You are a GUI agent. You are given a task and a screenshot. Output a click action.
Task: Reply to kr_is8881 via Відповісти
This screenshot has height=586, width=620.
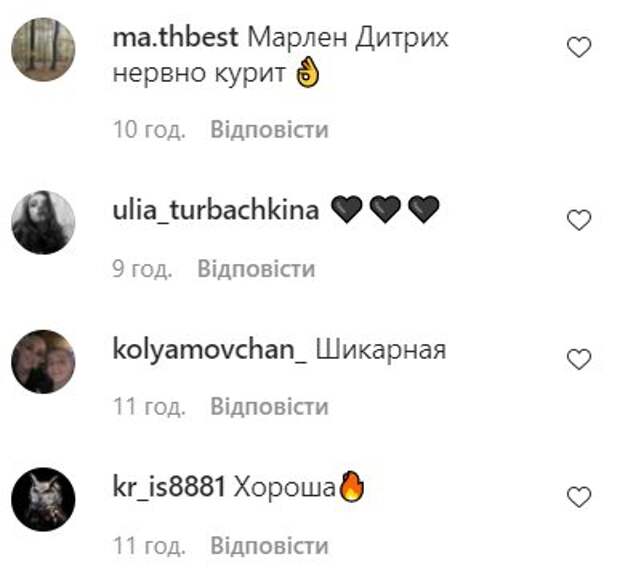pyautogui.click(x=269, y=546)
